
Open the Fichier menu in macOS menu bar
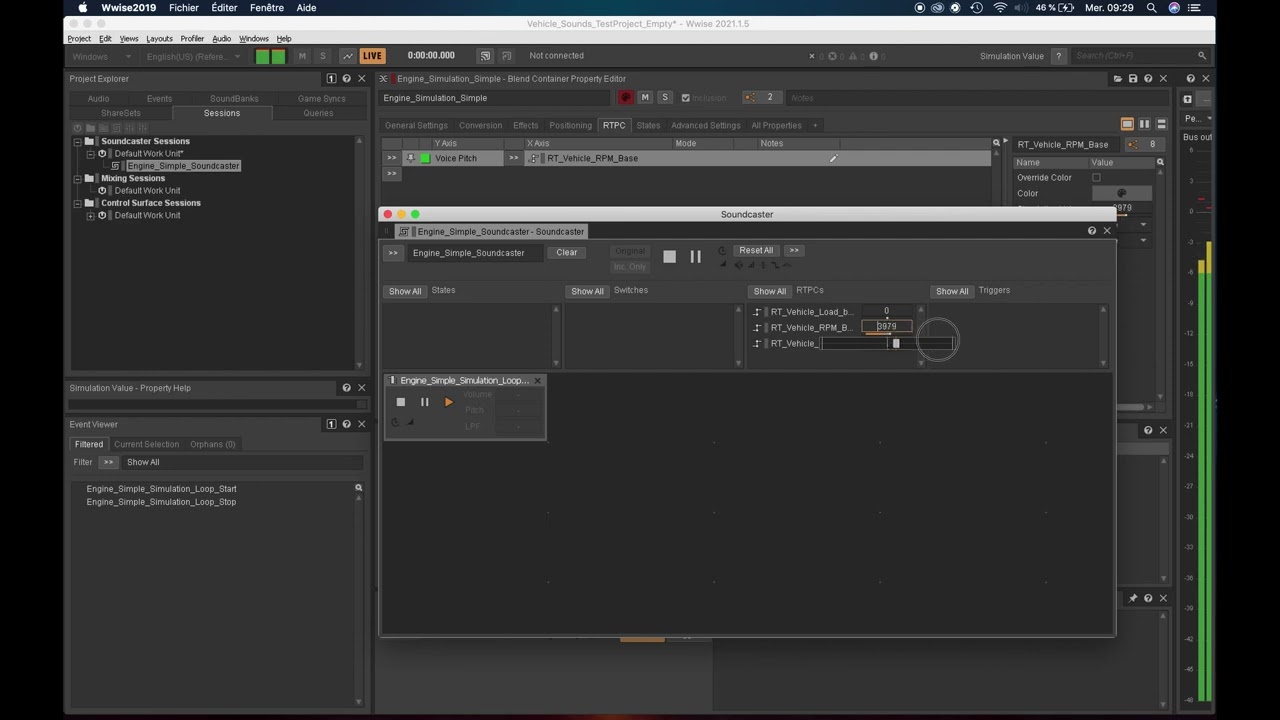coord(184,8)
